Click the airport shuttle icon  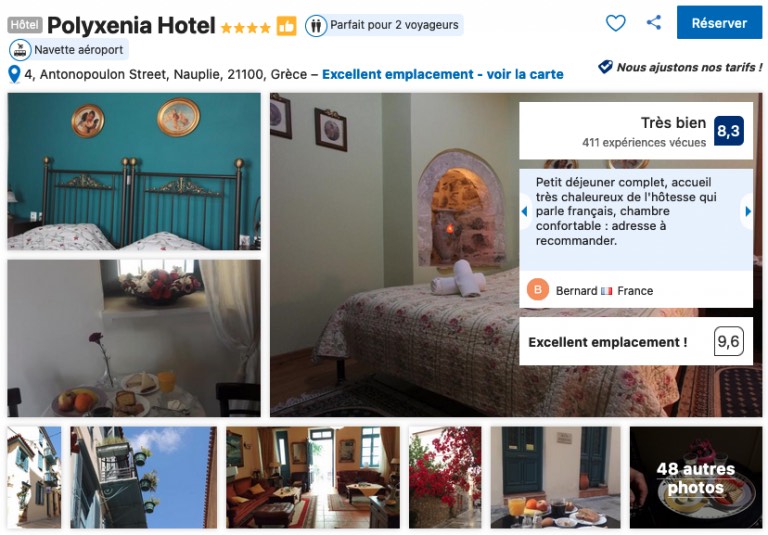(20, 50)
